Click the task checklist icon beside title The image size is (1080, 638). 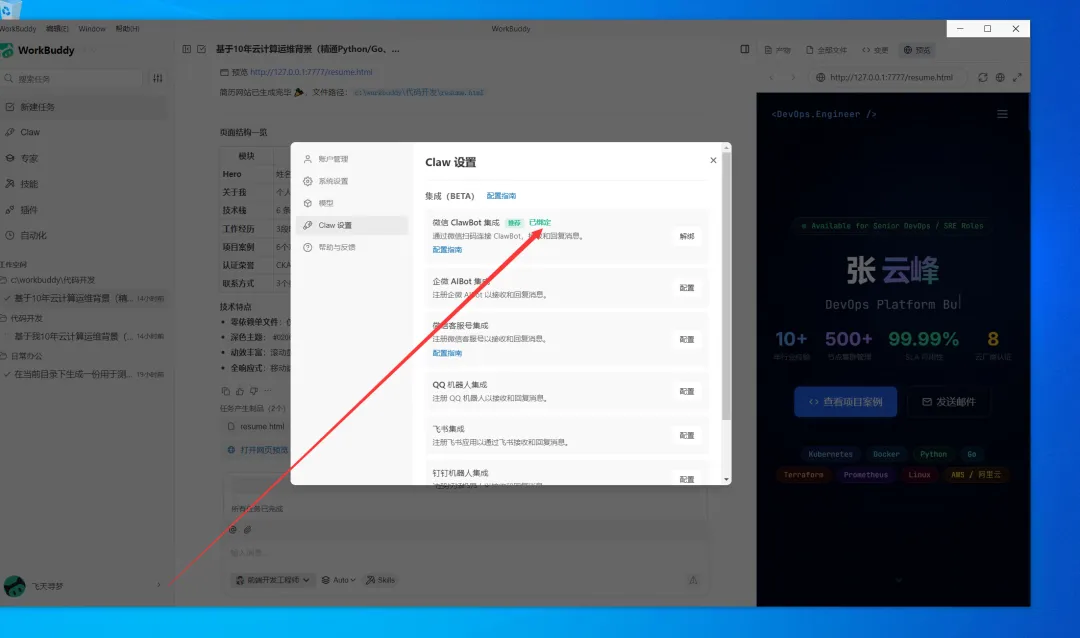(x=201, y=50)
